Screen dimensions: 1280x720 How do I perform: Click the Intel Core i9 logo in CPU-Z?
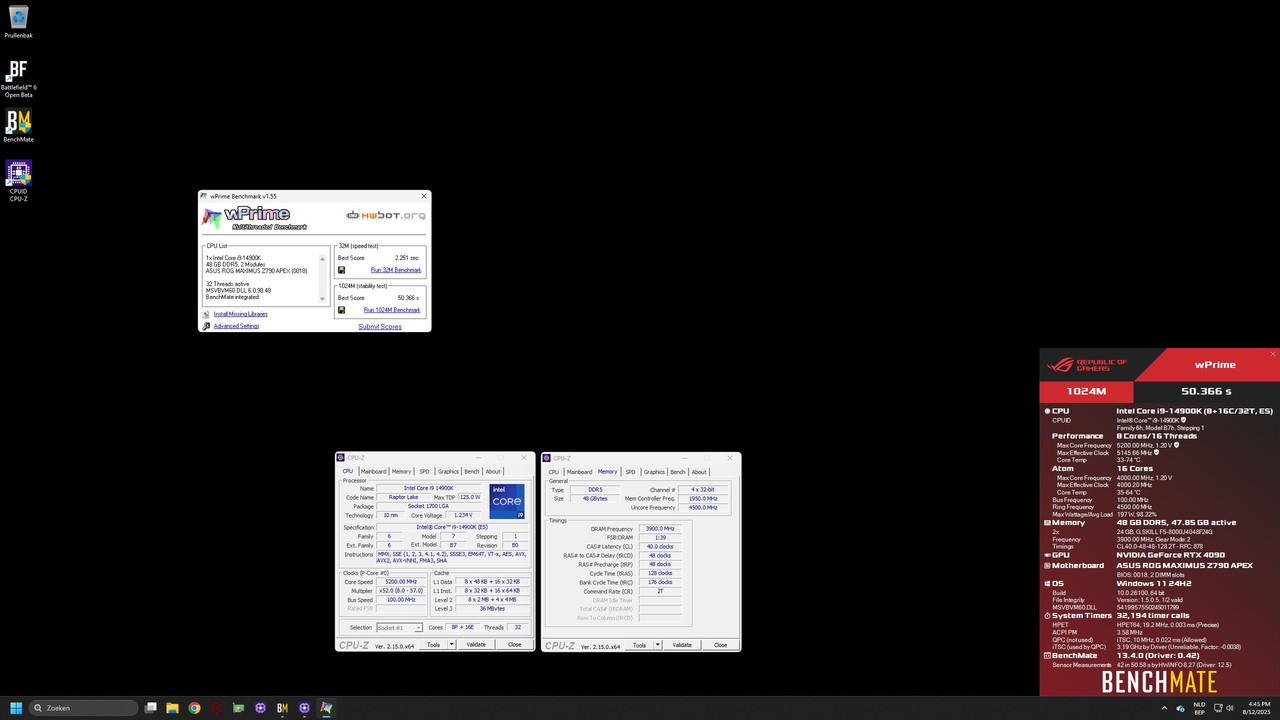(x=507, y=502)
